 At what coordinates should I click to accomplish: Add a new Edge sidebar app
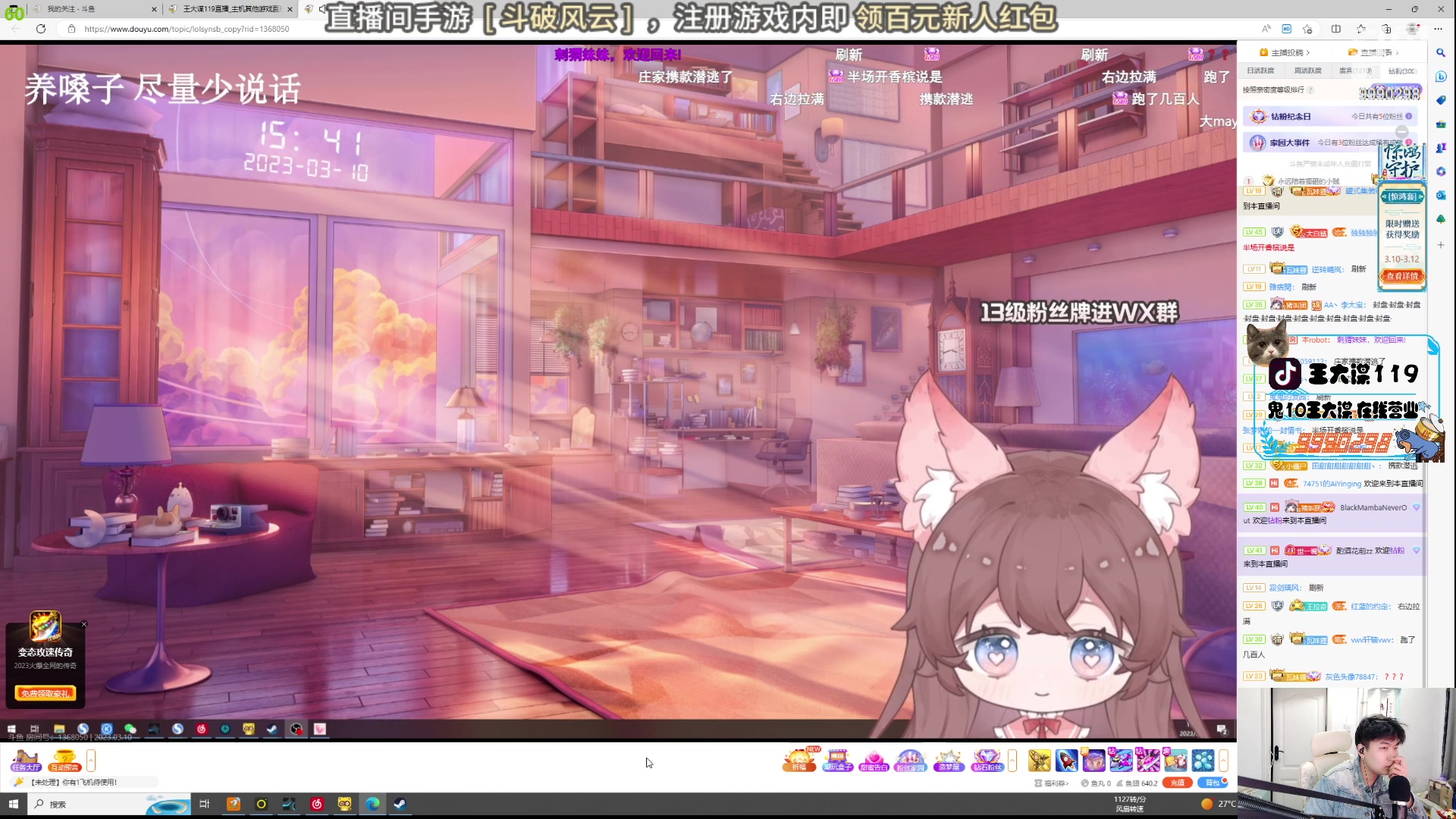[x=1441, y=245]
